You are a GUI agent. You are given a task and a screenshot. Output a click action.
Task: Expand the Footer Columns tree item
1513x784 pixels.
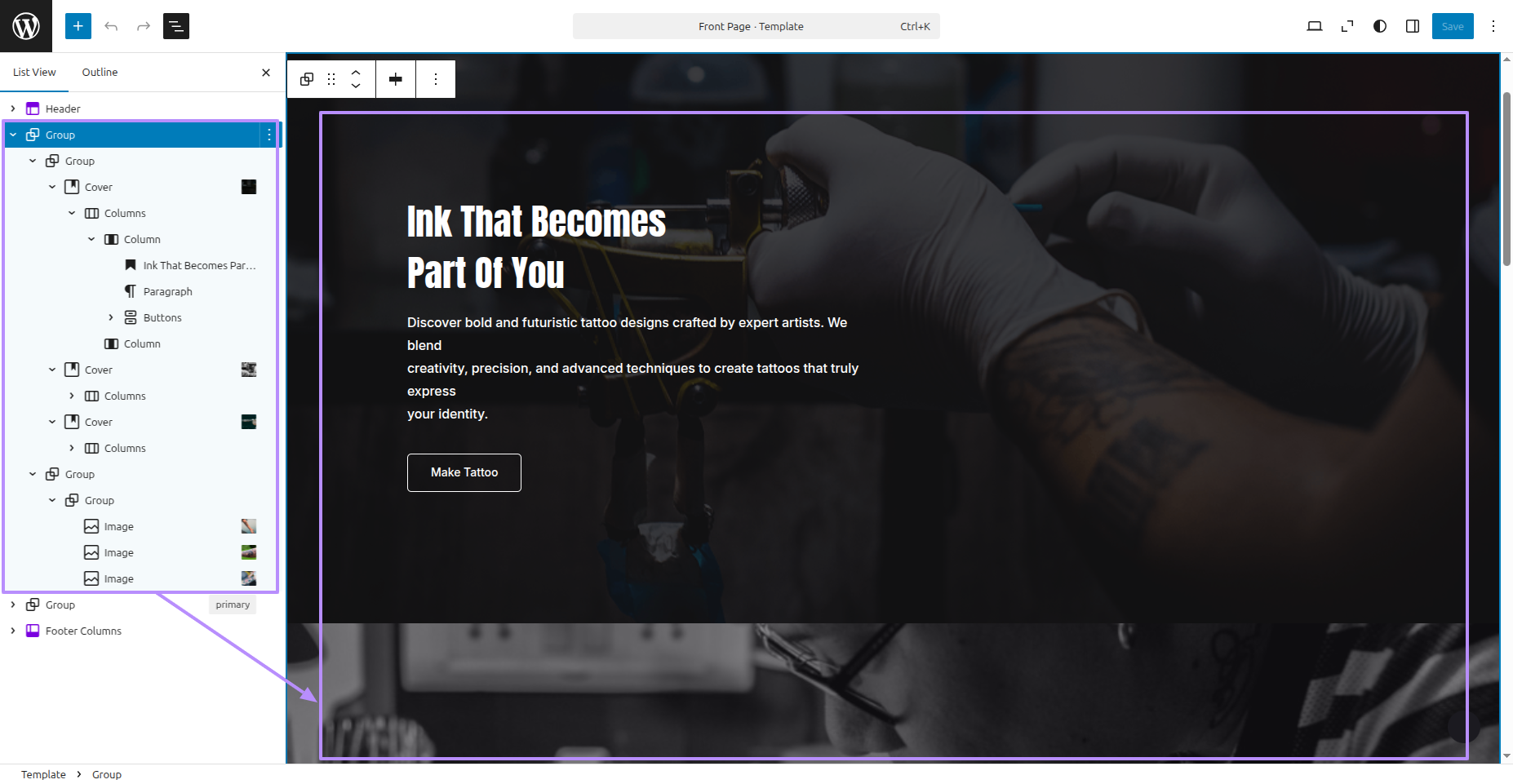[13, 631]
